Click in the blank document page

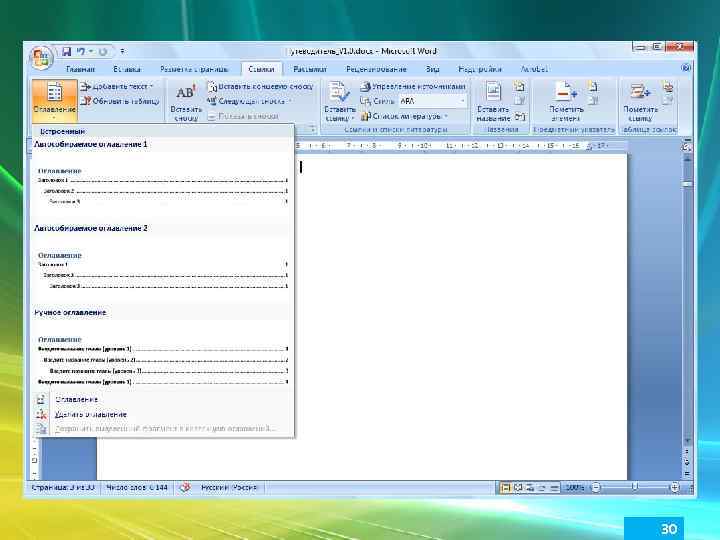[461, 317]
